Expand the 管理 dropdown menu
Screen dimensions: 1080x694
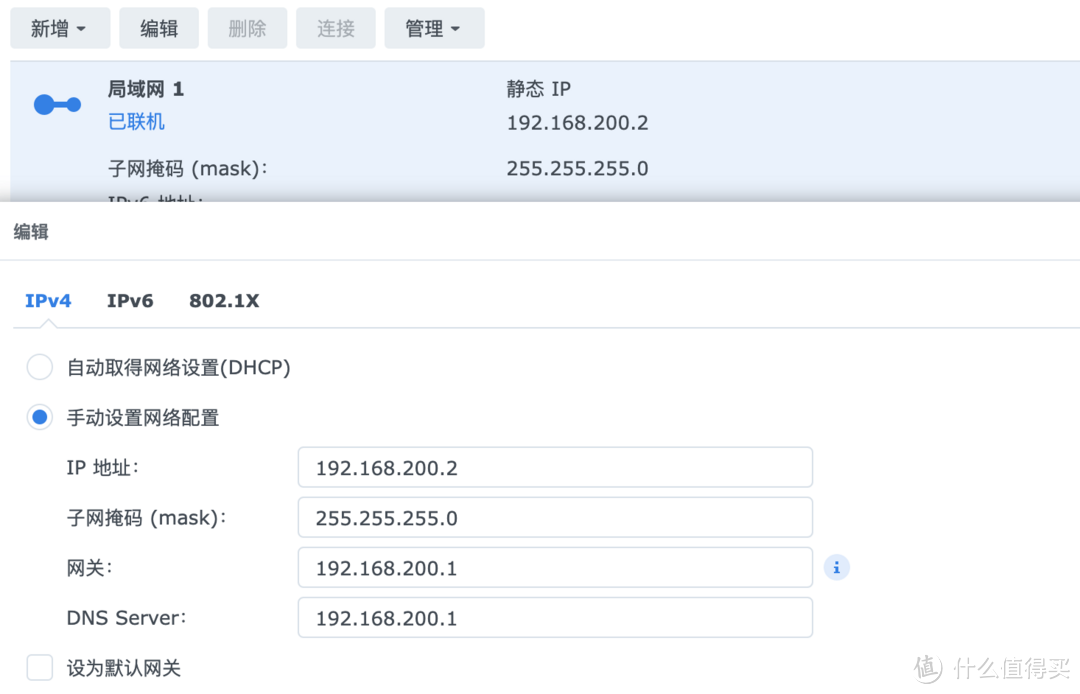click(x=434, y=29)
